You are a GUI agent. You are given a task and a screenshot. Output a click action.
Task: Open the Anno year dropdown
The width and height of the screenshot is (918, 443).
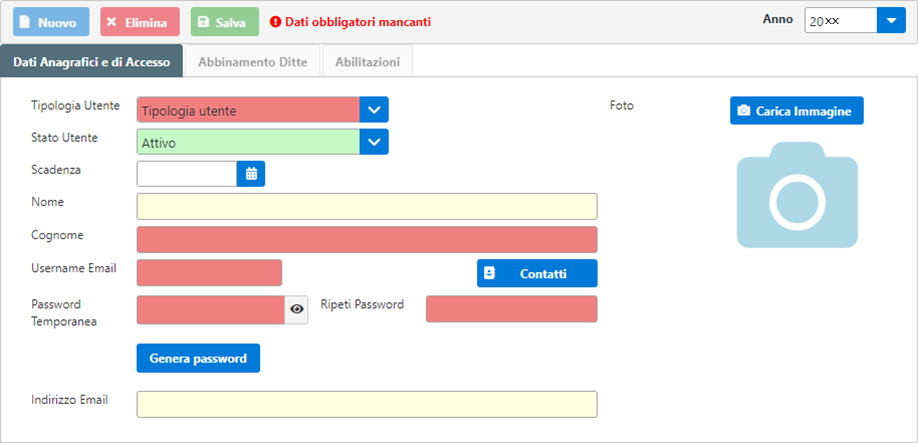[891, 20]
